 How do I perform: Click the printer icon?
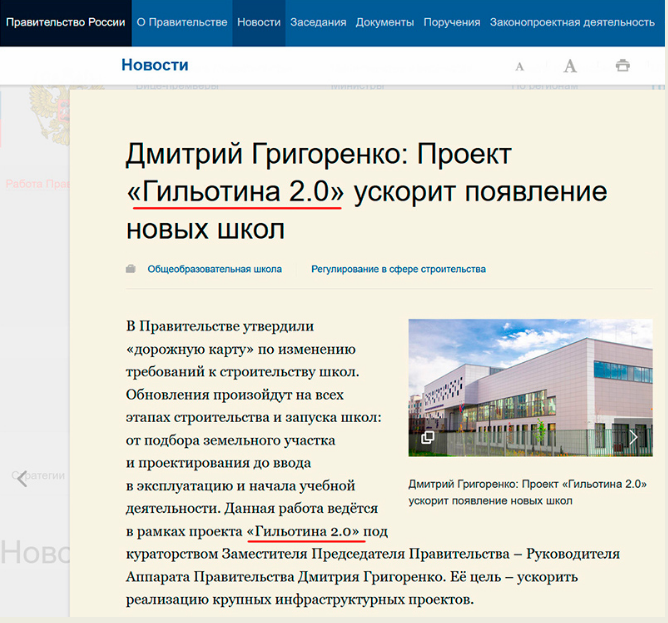622,65
